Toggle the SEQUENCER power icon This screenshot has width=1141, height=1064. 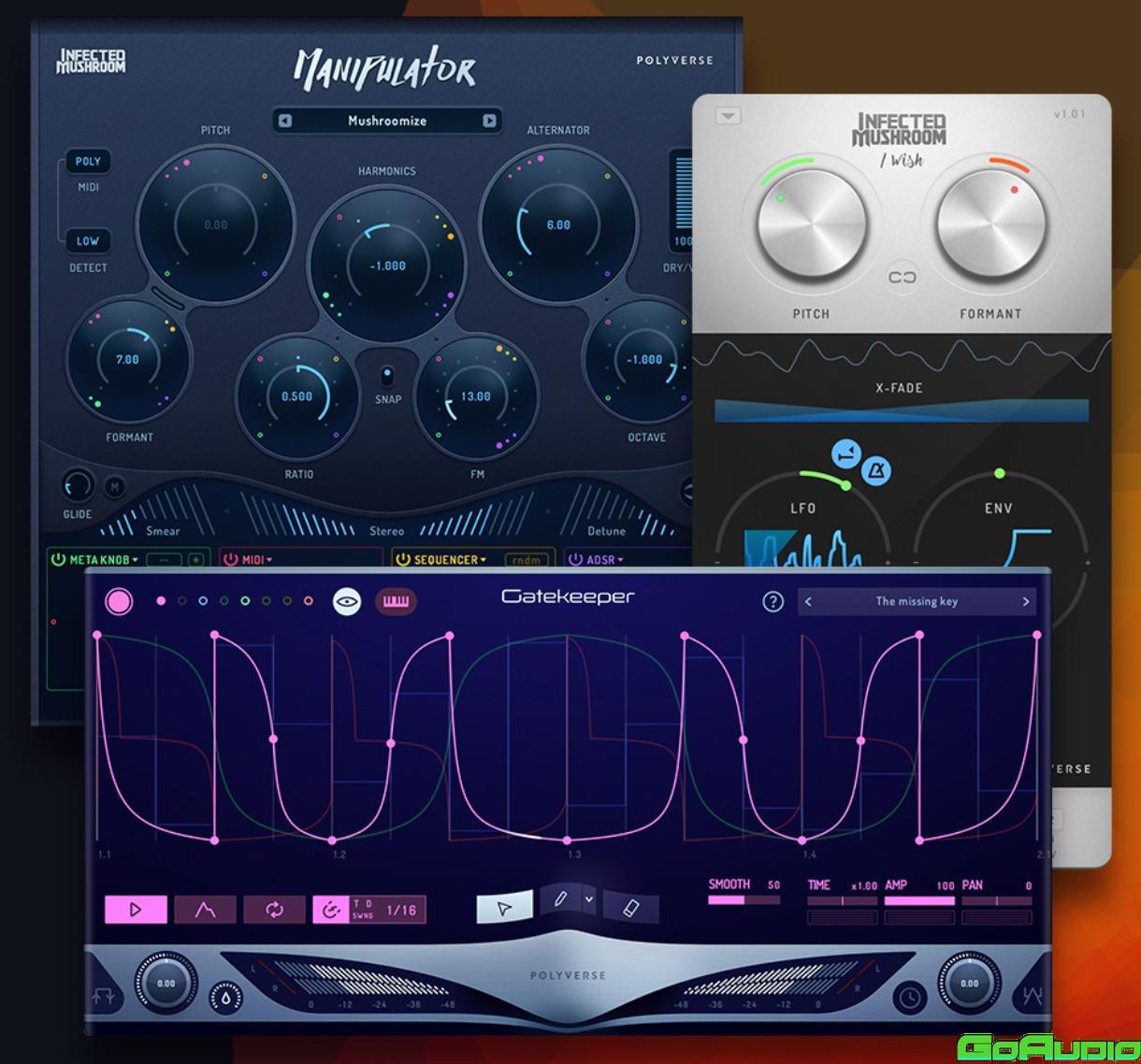403,559
